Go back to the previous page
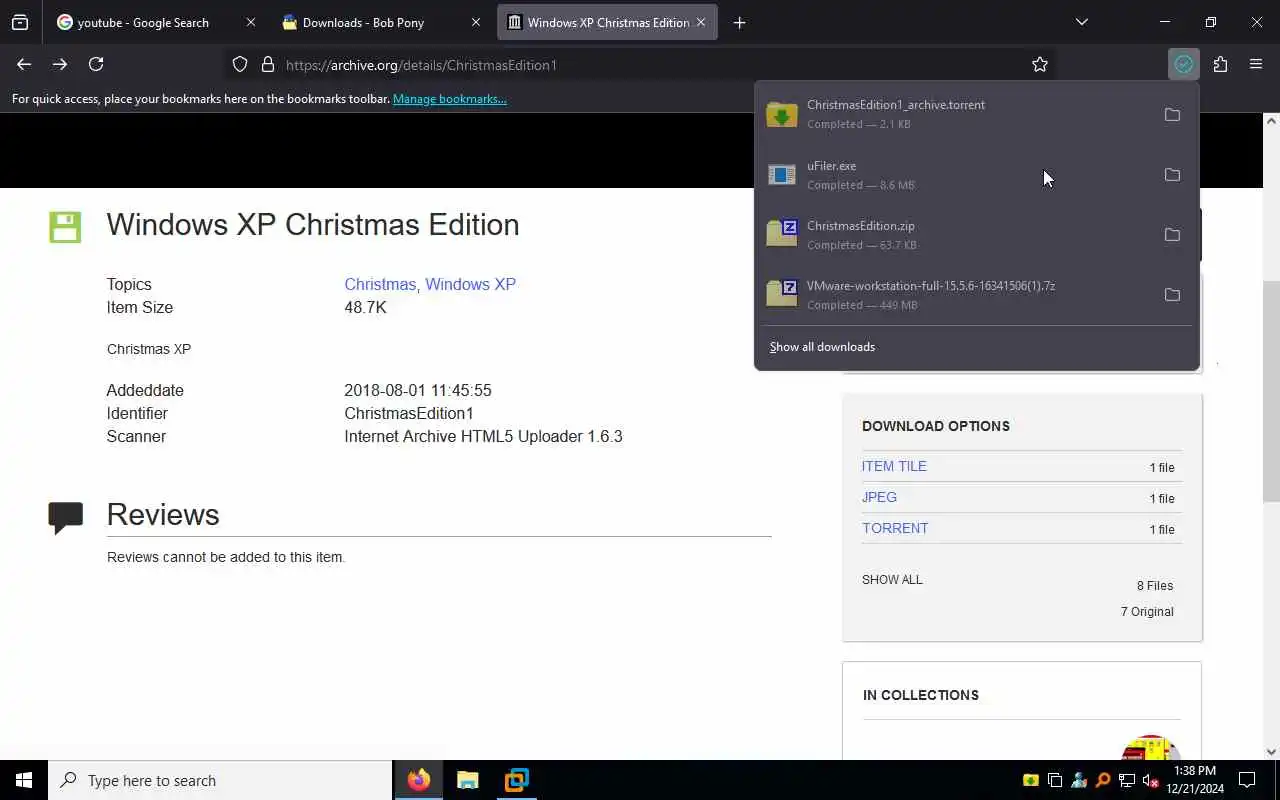Screen dimensions: 1280x800 coord(24,64)
